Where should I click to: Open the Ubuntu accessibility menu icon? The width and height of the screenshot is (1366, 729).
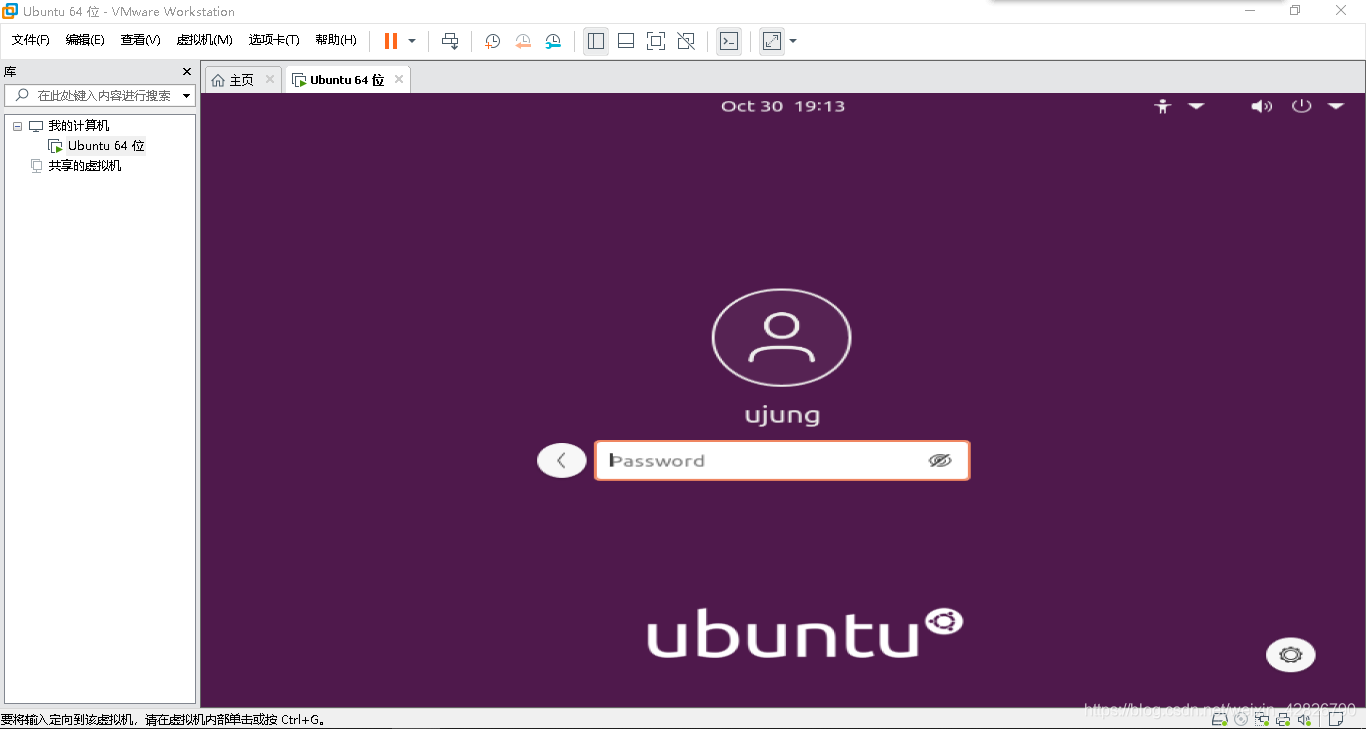coord(1162,106)
